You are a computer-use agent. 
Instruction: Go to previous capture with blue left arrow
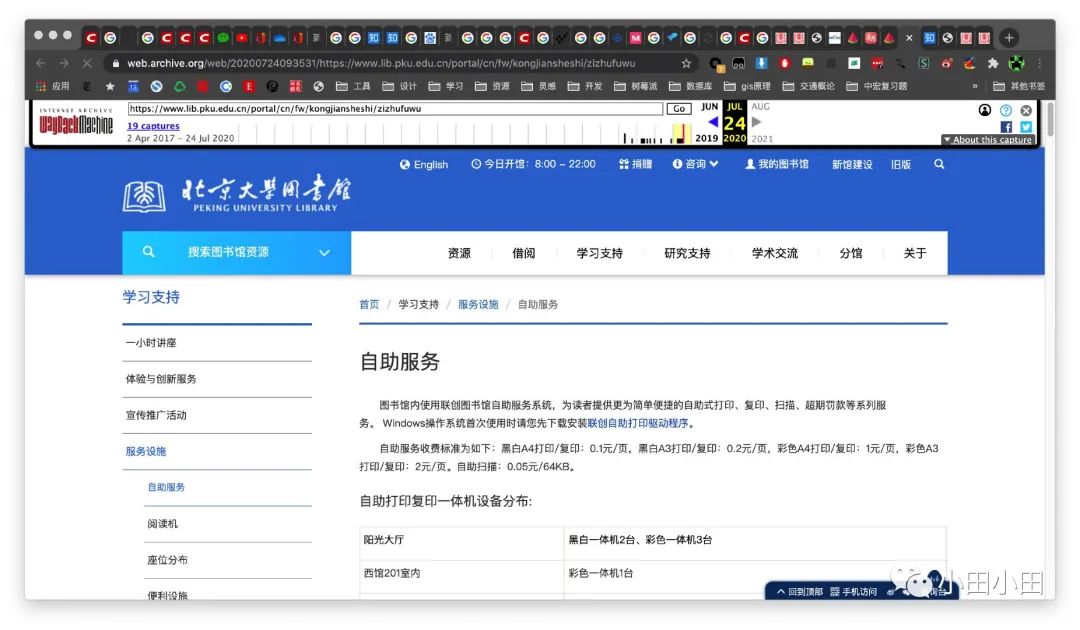(713, 122)
